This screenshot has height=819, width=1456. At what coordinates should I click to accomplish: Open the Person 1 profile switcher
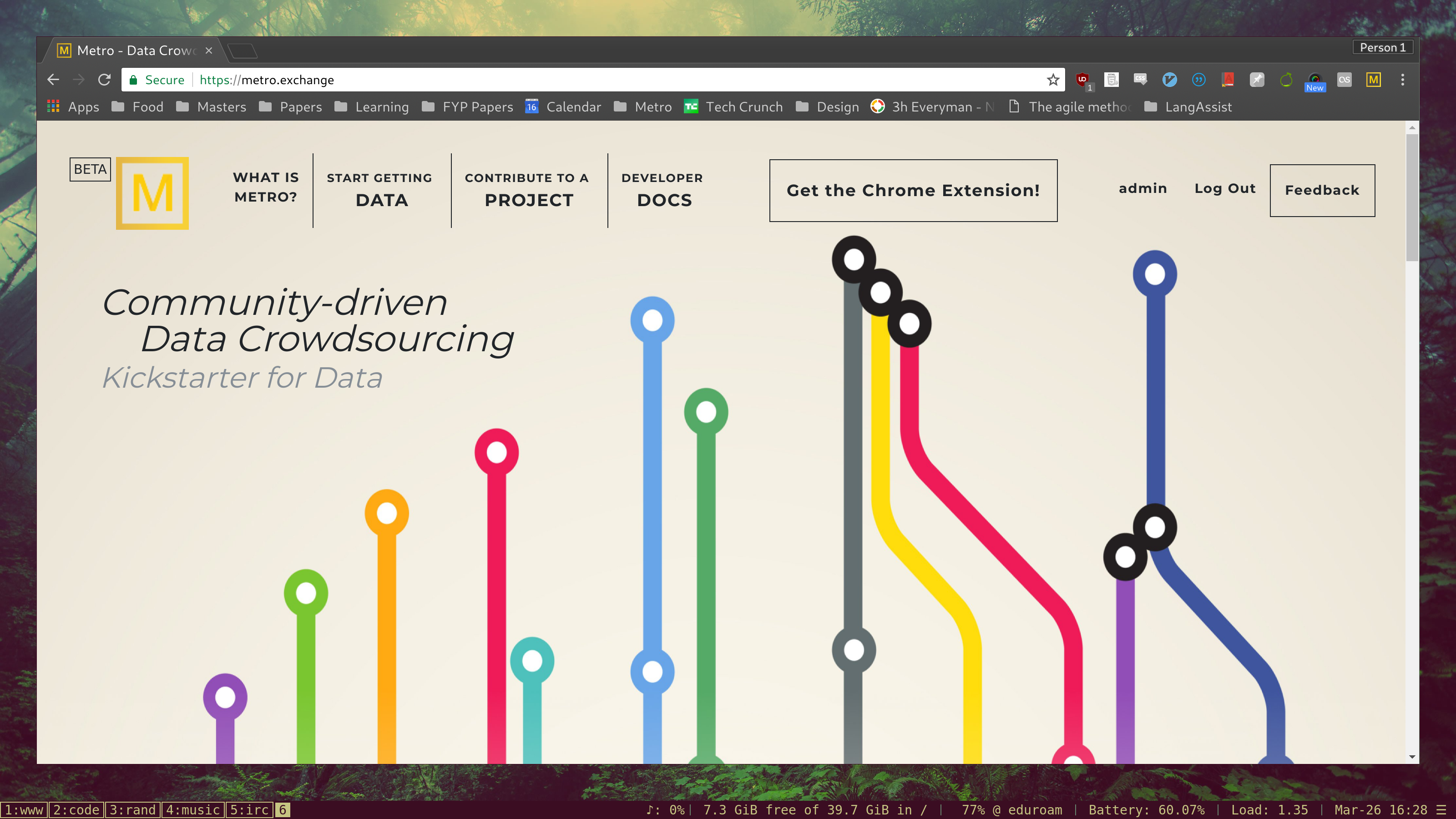1383,47
